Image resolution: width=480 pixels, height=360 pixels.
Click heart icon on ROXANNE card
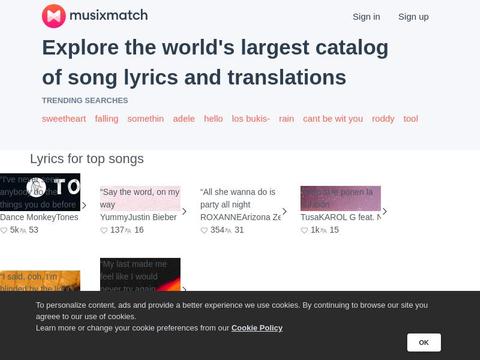(204, 230)
